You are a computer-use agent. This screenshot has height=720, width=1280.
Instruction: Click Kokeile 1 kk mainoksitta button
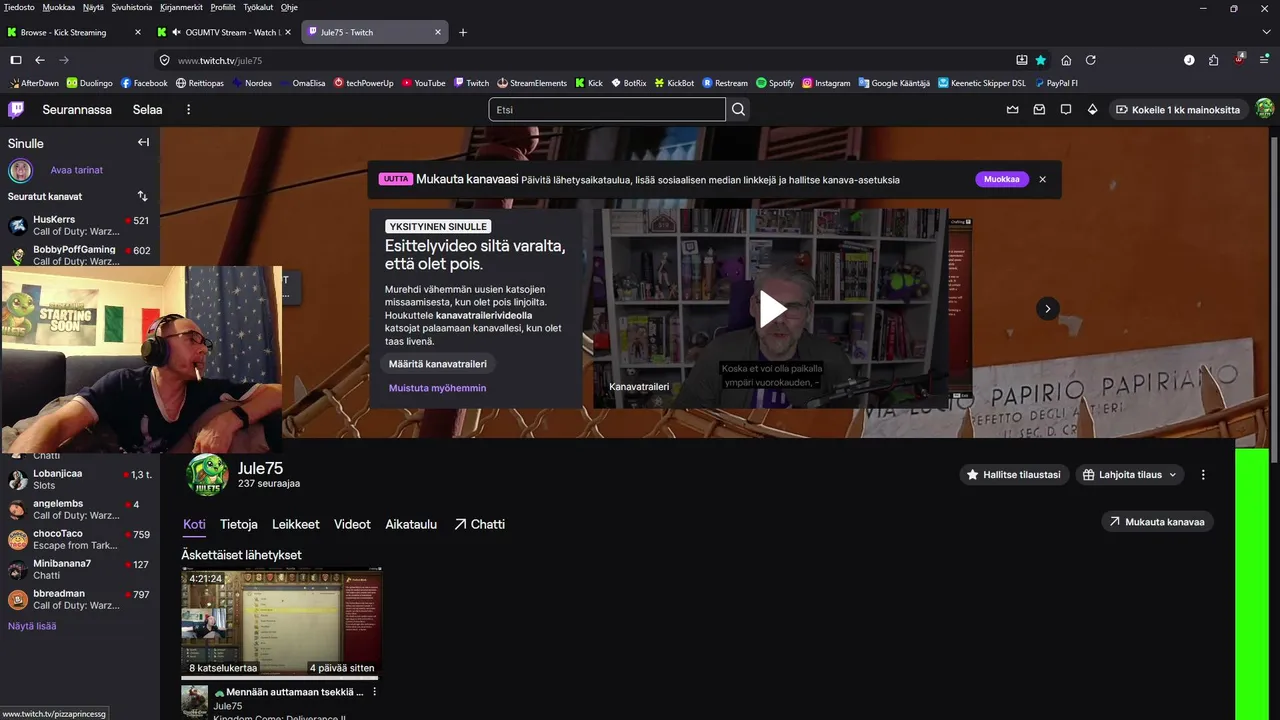(x=1178, y=109)
